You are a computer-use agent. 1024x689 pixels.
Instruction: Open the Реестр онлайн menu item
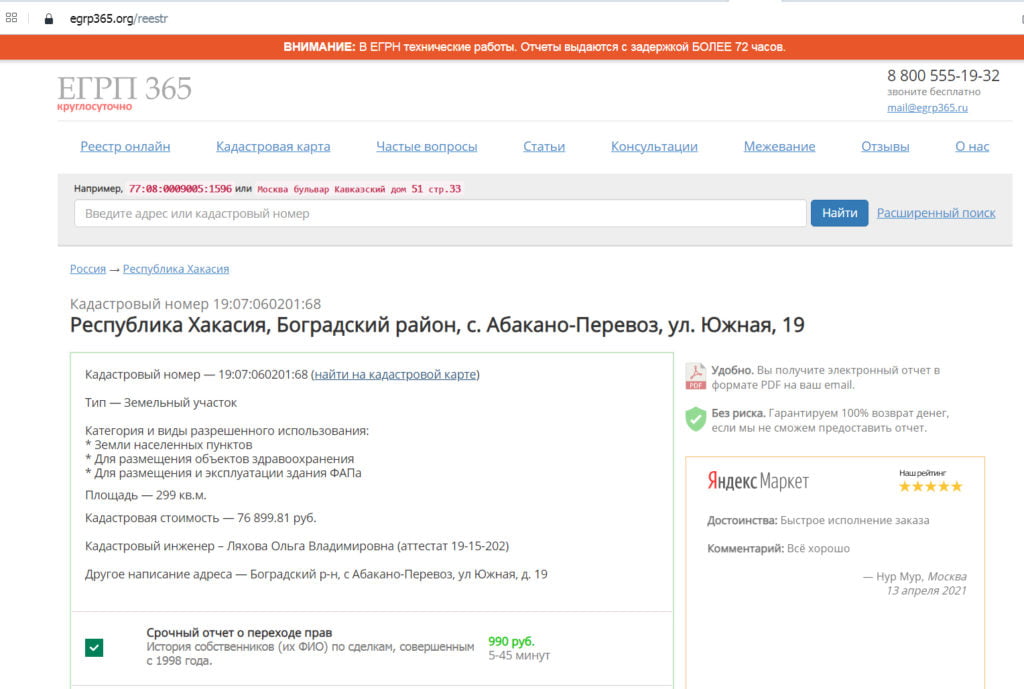[x=125, y=146]
